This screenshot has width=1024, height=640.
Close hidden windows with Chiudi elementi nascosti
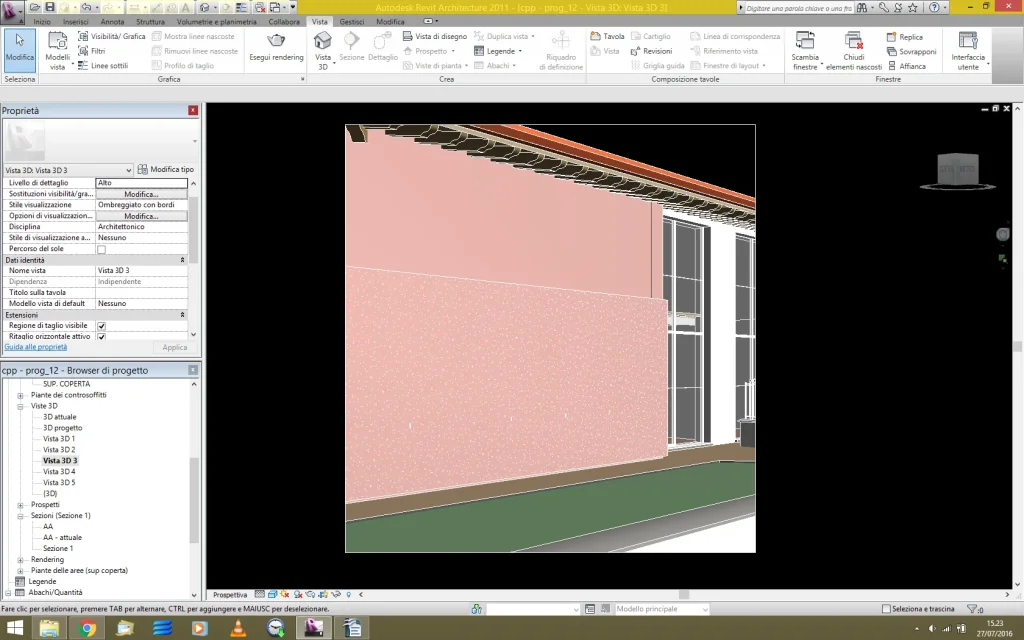pyautogui.click(x=854, y=50)
